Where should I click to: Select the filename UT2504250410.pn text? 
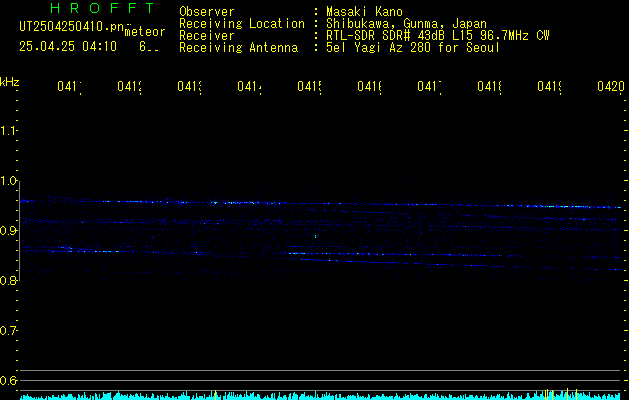click(x=72, y=27)
